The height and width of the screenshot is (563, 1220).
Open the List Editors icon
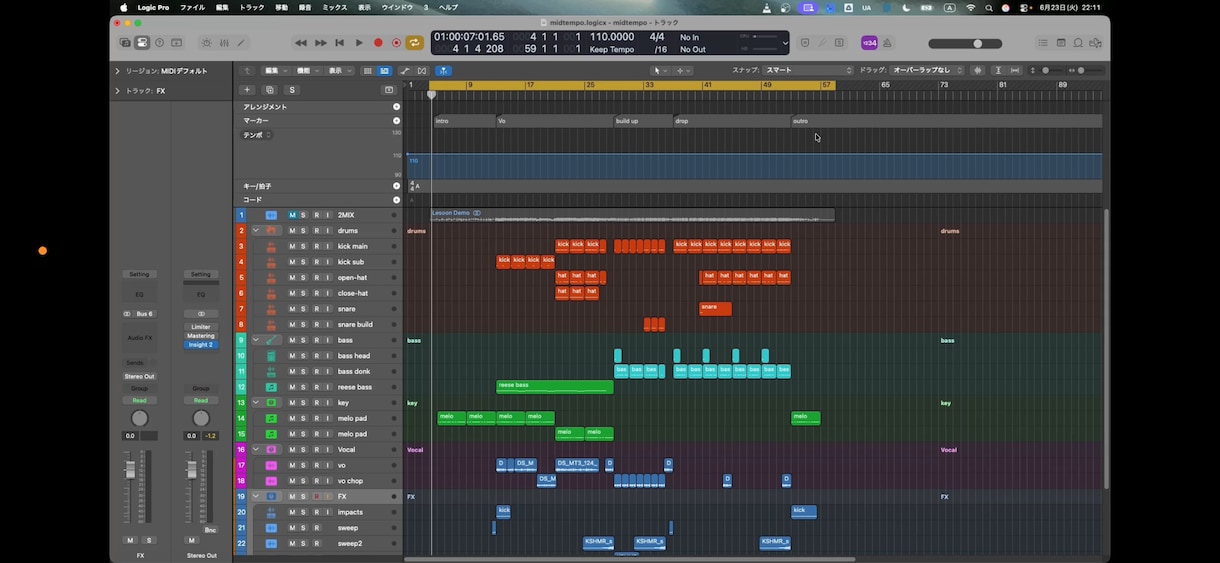[x=1043, y=43]
